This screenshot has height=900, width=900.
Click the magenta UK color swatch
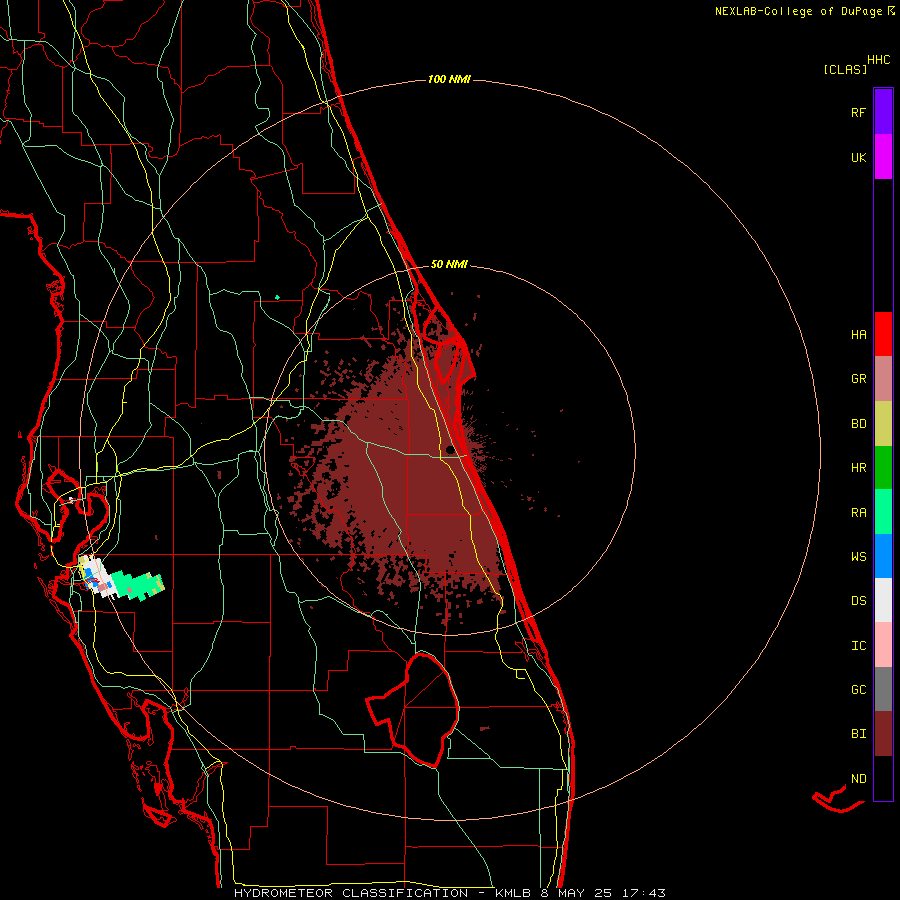883,157
